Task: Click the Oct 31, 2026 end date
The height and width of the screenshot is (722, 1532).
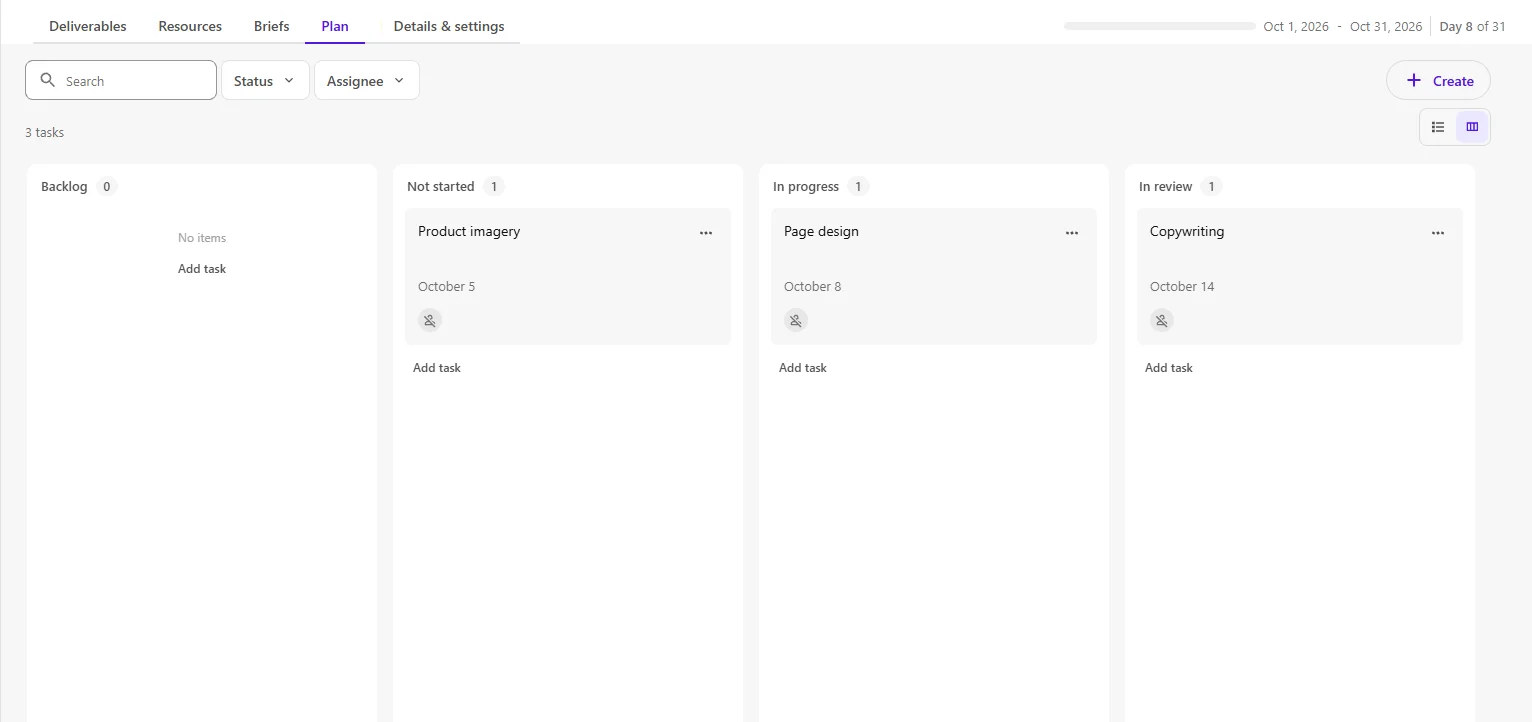Action: 1386,26
